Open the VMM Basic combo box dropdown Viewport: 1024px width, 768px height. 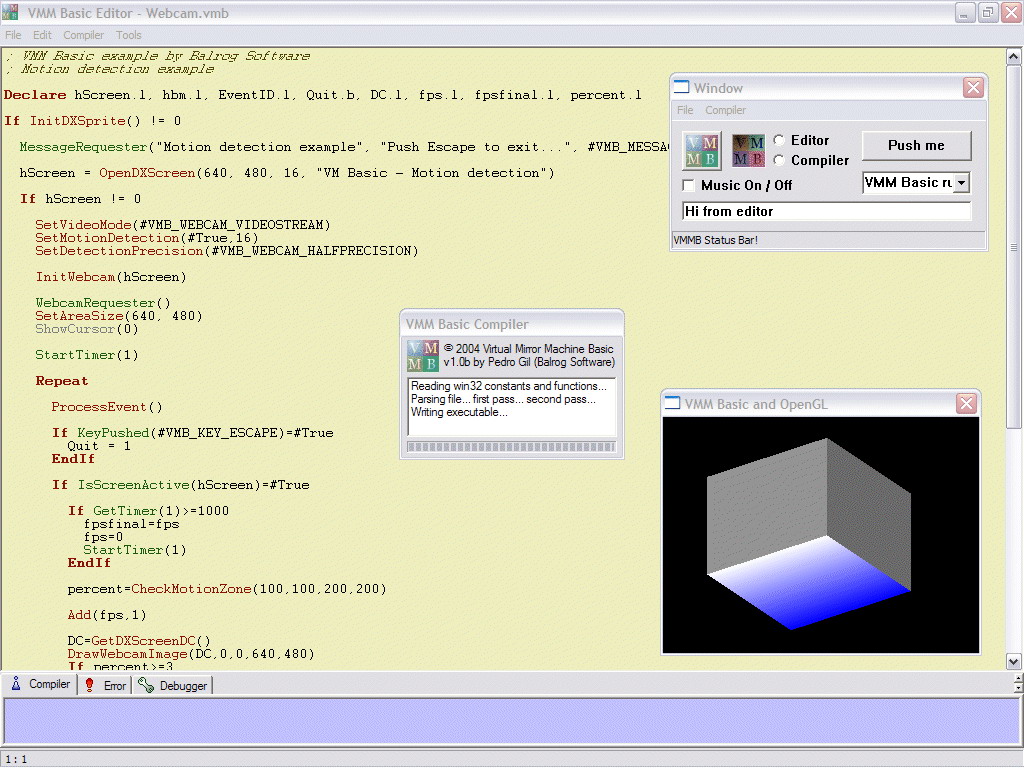point(961,183)
